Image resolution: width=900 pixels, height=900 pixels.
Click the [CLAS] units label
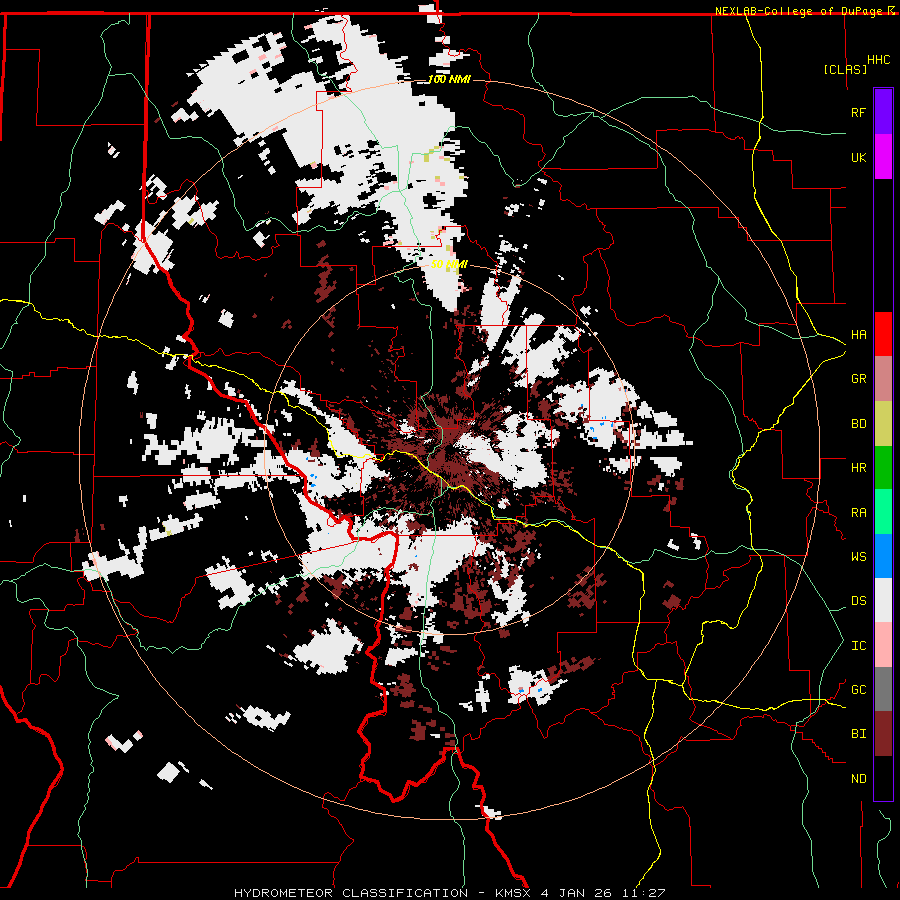tap(845, 69)
